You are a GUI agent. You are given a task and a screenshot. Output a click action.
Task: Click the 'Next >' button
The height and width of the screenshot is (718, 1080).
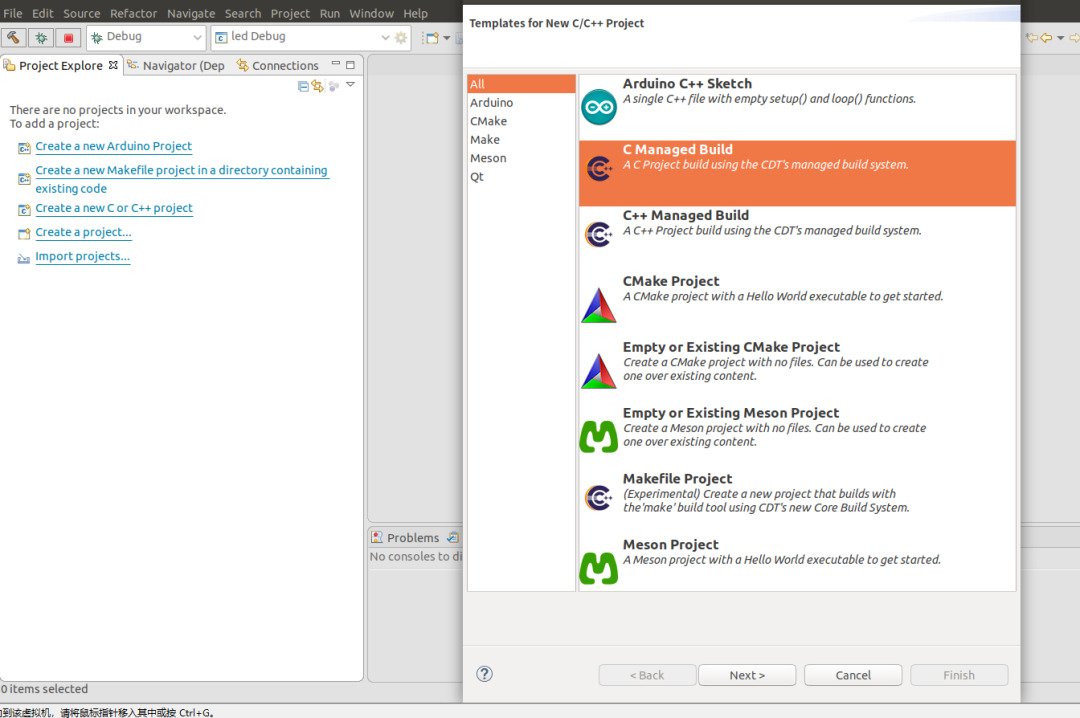point(747,675)
